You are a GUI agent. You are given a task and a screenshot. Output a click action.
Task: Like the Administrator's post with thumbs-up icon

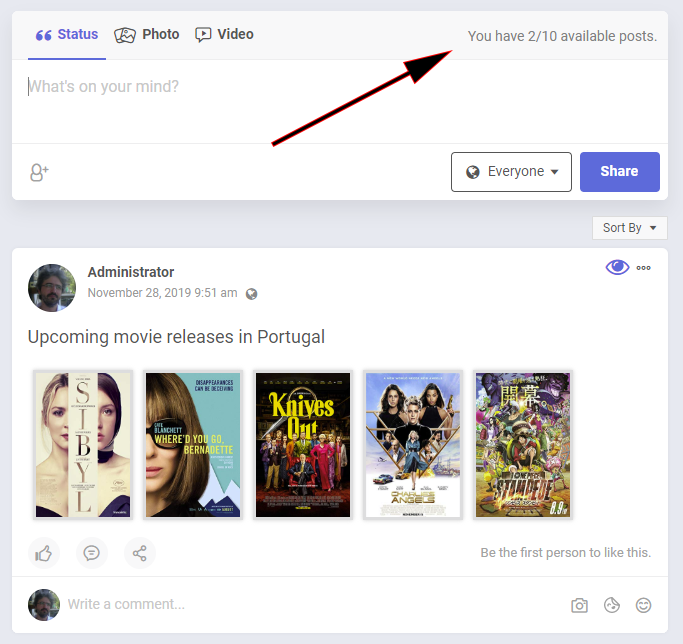point(43,553)
